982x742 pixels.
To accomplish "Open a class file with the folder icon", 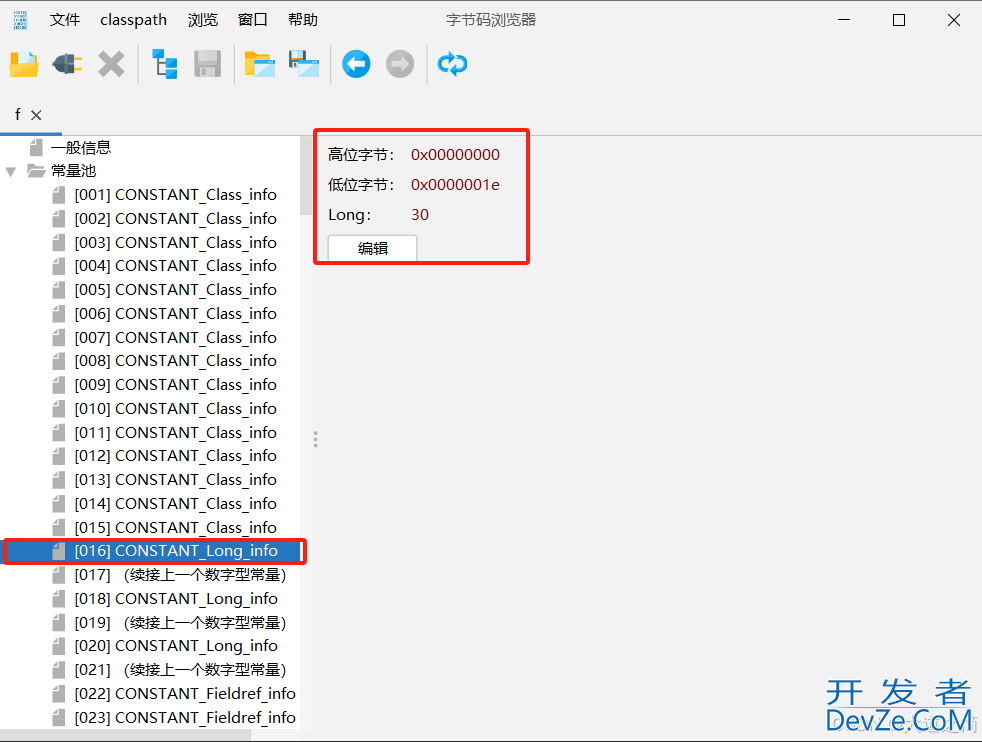I will point(24,64).
